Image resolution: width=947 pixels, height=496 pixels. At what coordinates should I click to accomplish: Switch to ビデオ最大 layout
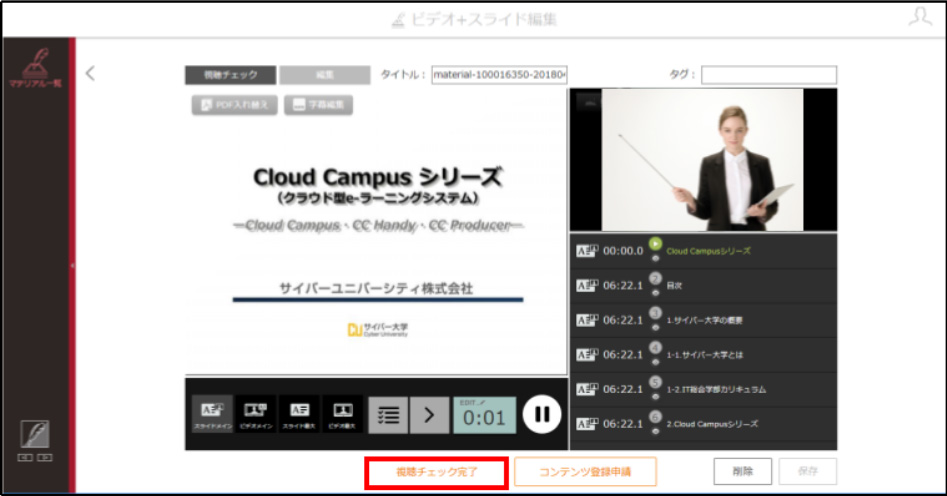click(x=342, y=414)
